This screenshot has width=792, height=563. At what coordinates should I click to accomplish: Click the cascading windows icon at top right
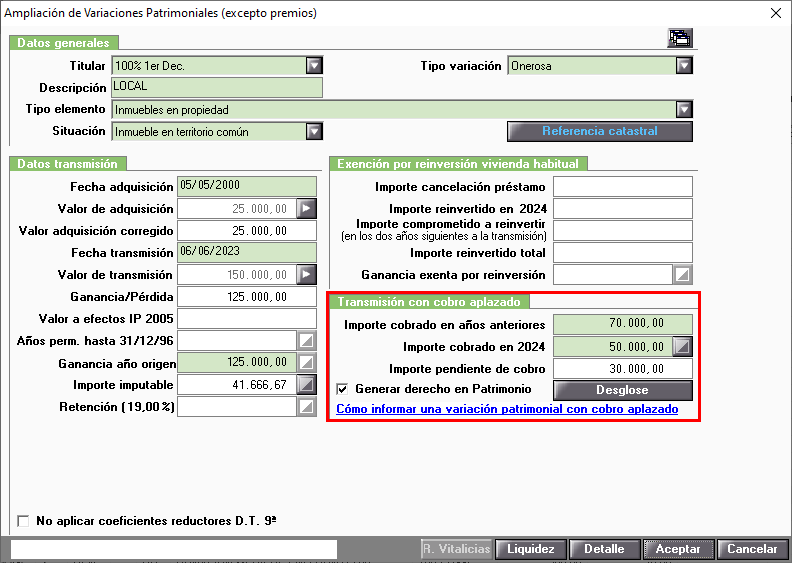[680, 38]
